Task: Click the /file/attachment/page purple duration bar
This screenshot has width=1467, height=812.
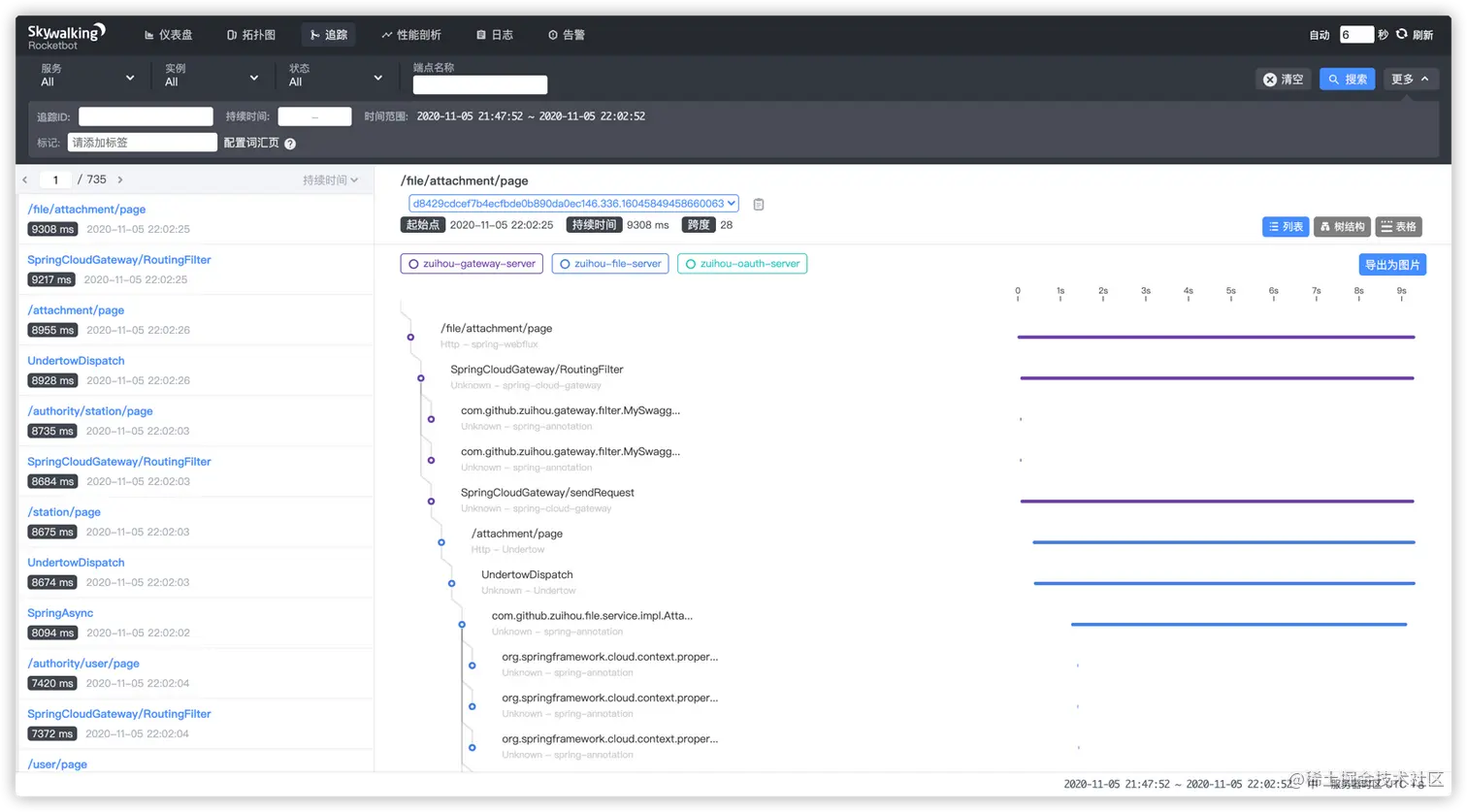Action: 1216,337
